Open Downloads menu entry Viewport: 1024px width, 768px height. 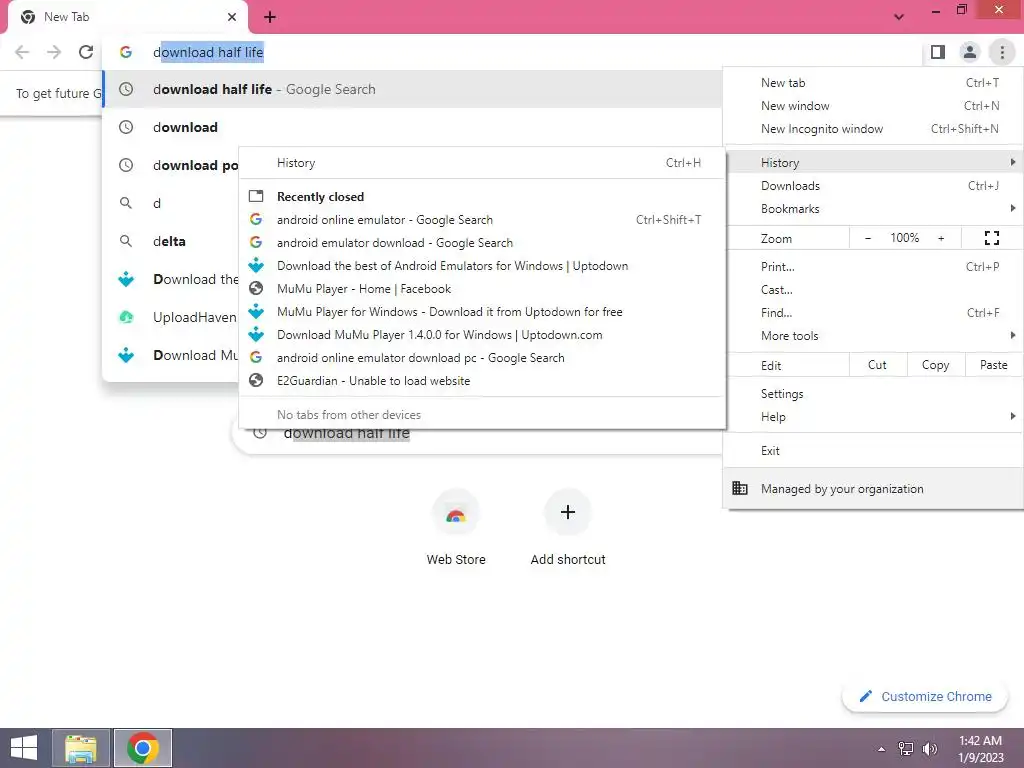[873, 186]
